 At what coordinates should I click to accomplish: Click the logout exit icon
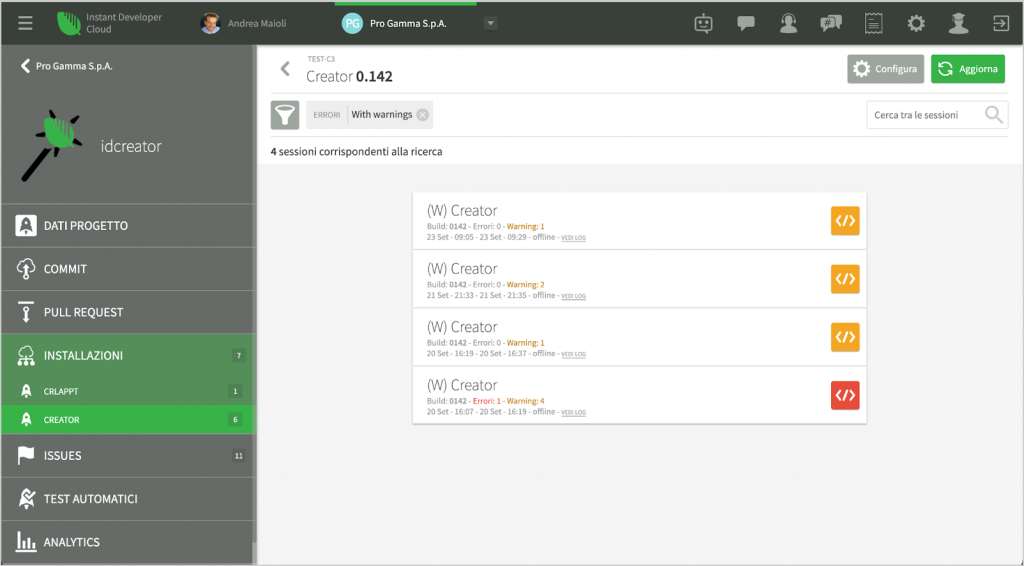[1000, 24]
